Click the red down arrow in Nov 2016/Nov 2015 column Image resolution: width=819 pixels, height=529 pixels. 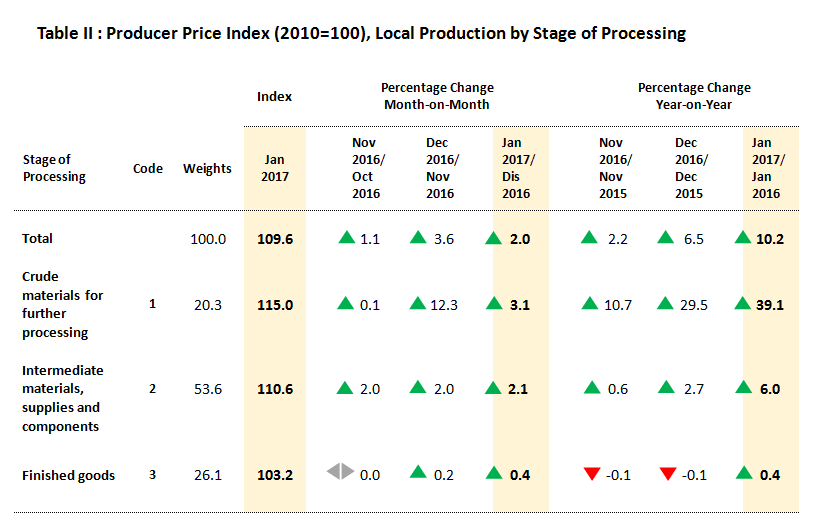tap(591, 473)
